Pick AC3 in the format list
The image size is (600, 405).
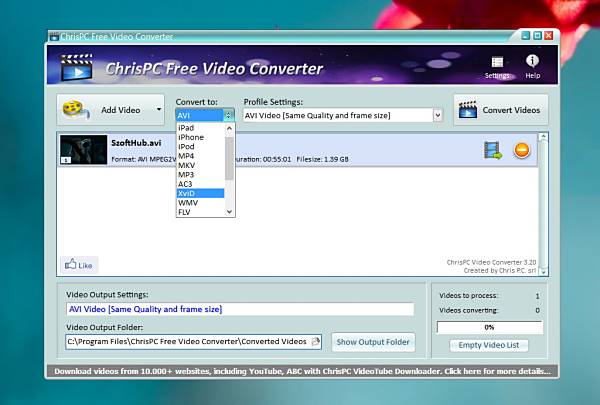click(x=200, y=184)
